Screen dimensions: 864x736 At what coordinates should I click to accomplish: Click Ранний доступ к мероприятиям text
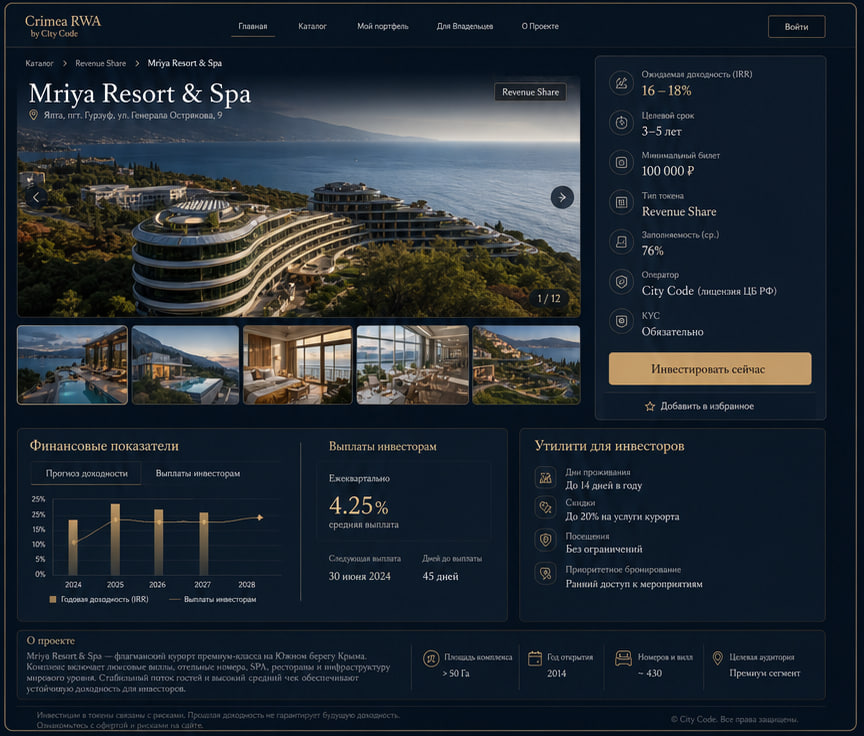click(634, 584)
